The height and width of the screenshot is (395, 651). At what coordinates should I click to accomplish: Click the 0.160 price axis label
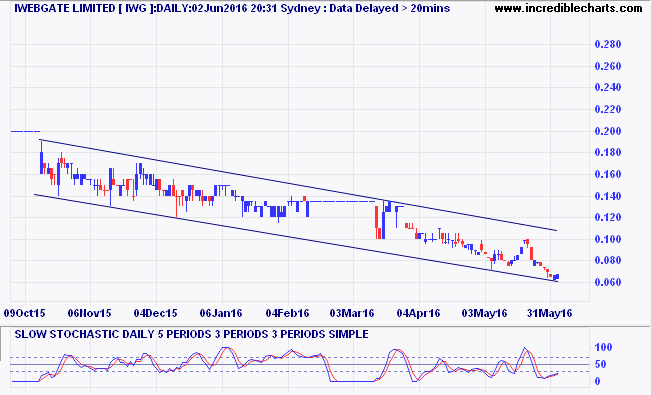[608, 174]
